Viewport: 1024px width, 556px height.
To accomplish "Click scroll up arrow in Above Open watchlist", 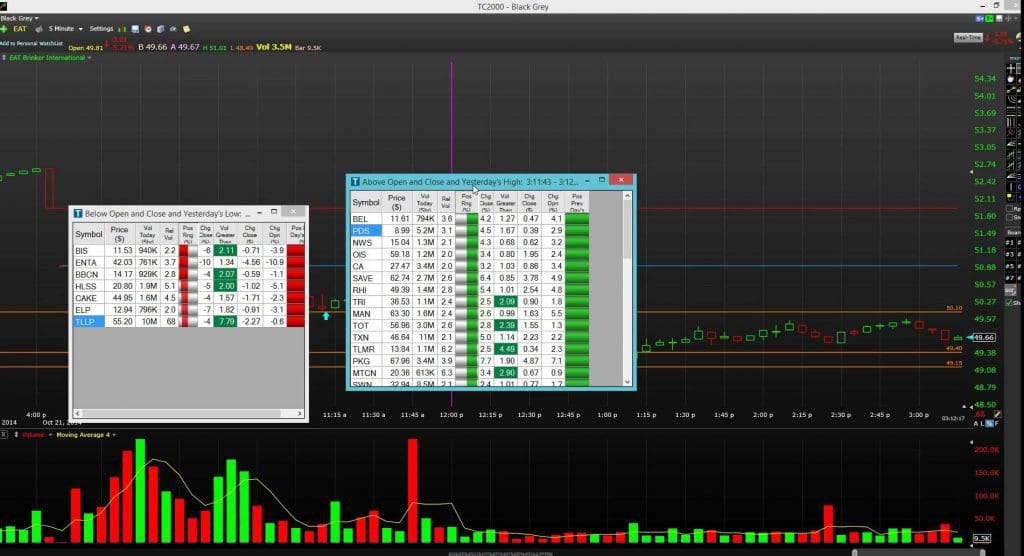I will (628, 195).
